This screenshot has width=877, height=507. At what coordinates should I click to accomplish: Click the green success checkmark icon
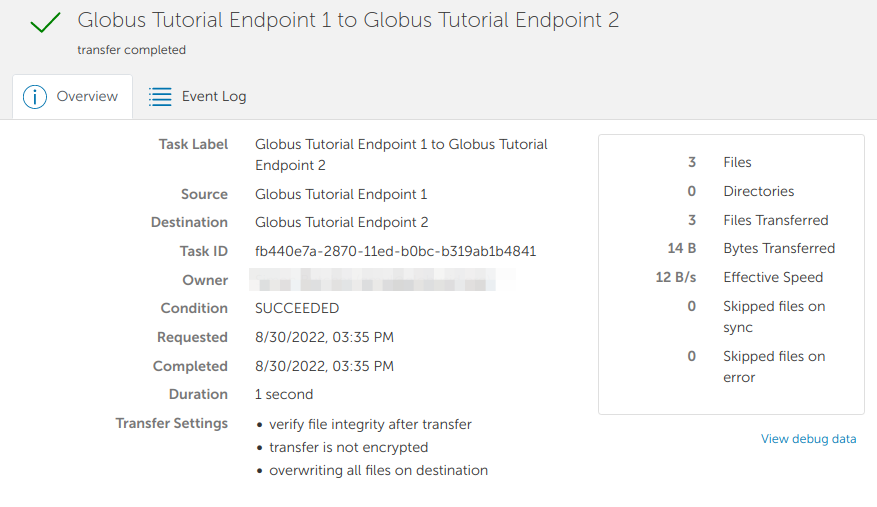45,24
